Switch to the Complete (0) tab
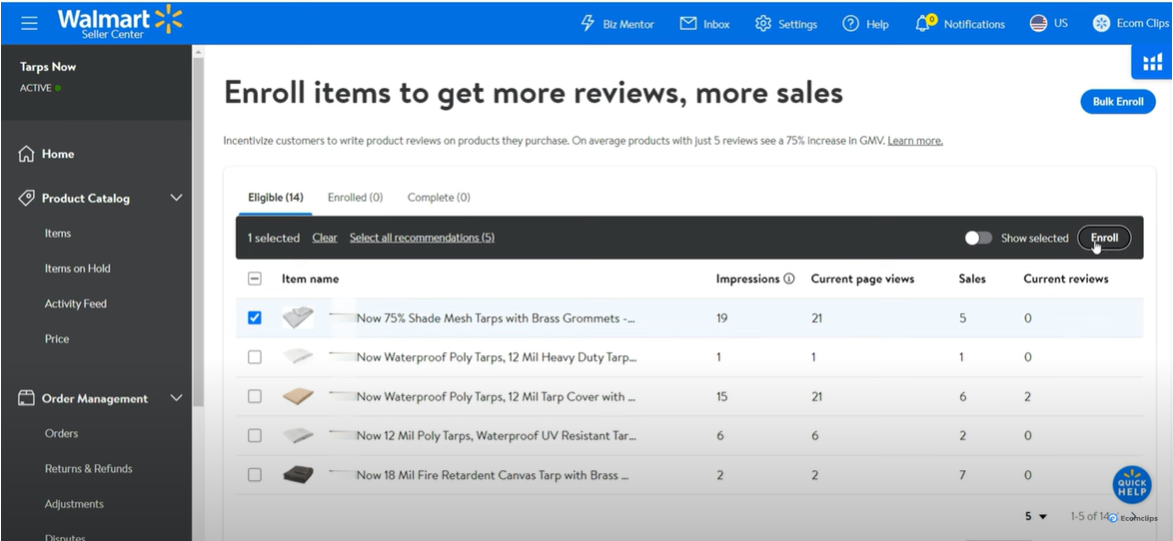 click(x=438, y=198)
